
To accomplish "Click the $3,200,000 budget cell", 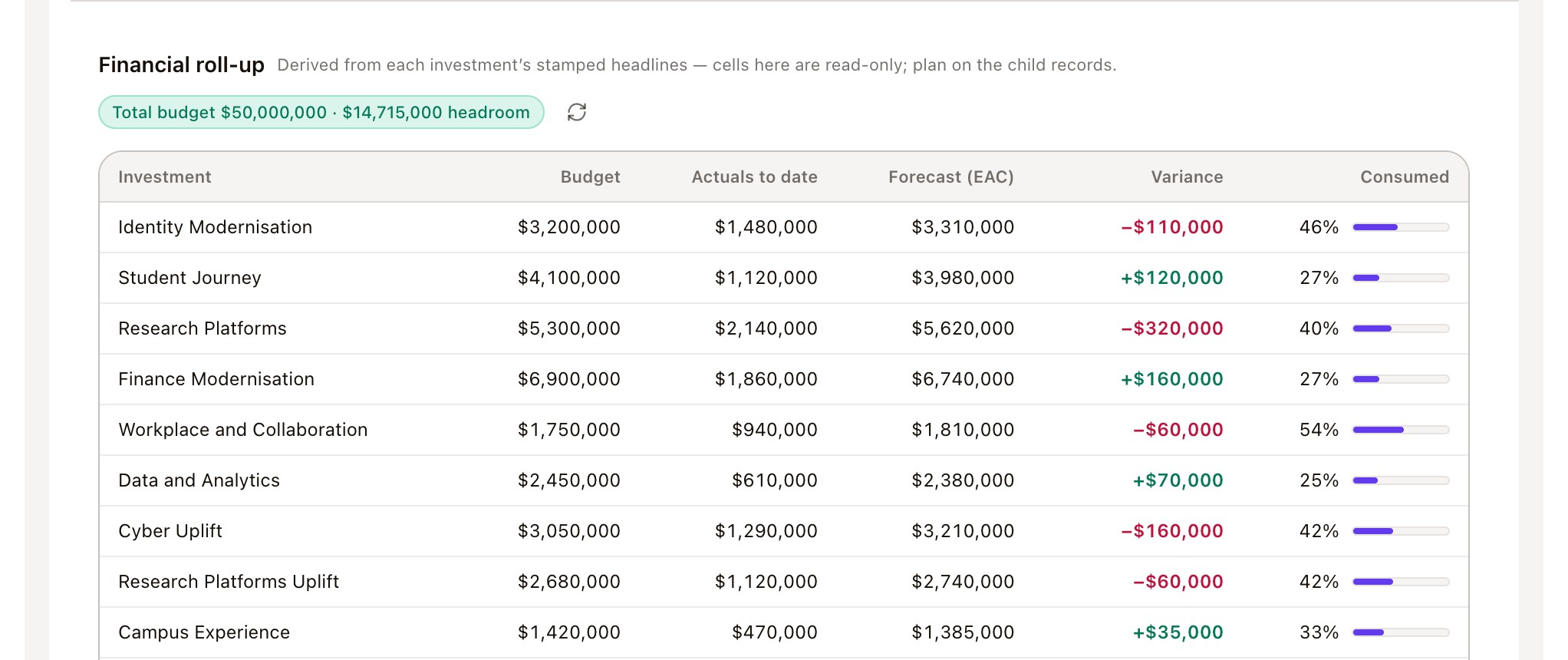I will (x=569, y=227).
